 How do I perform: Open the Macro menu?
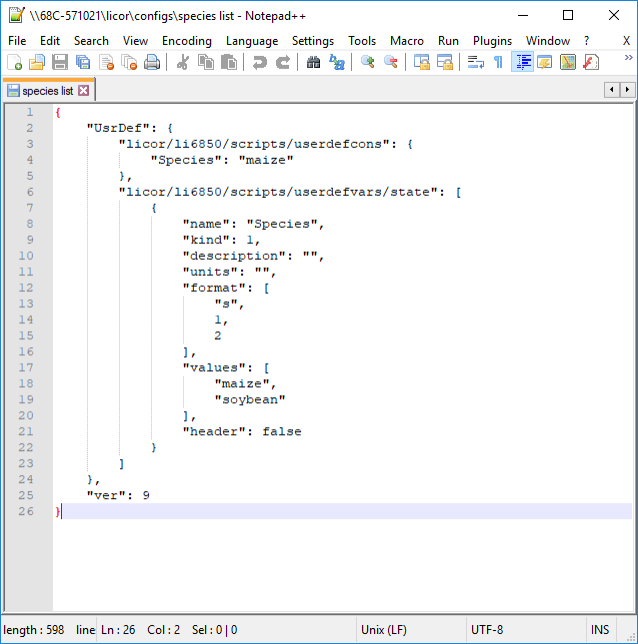[x=407, y=41]
